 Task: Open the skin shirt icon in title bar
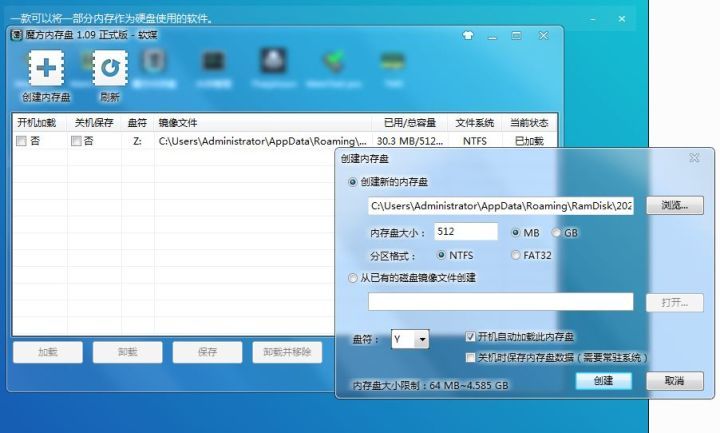tap(468, 35)
